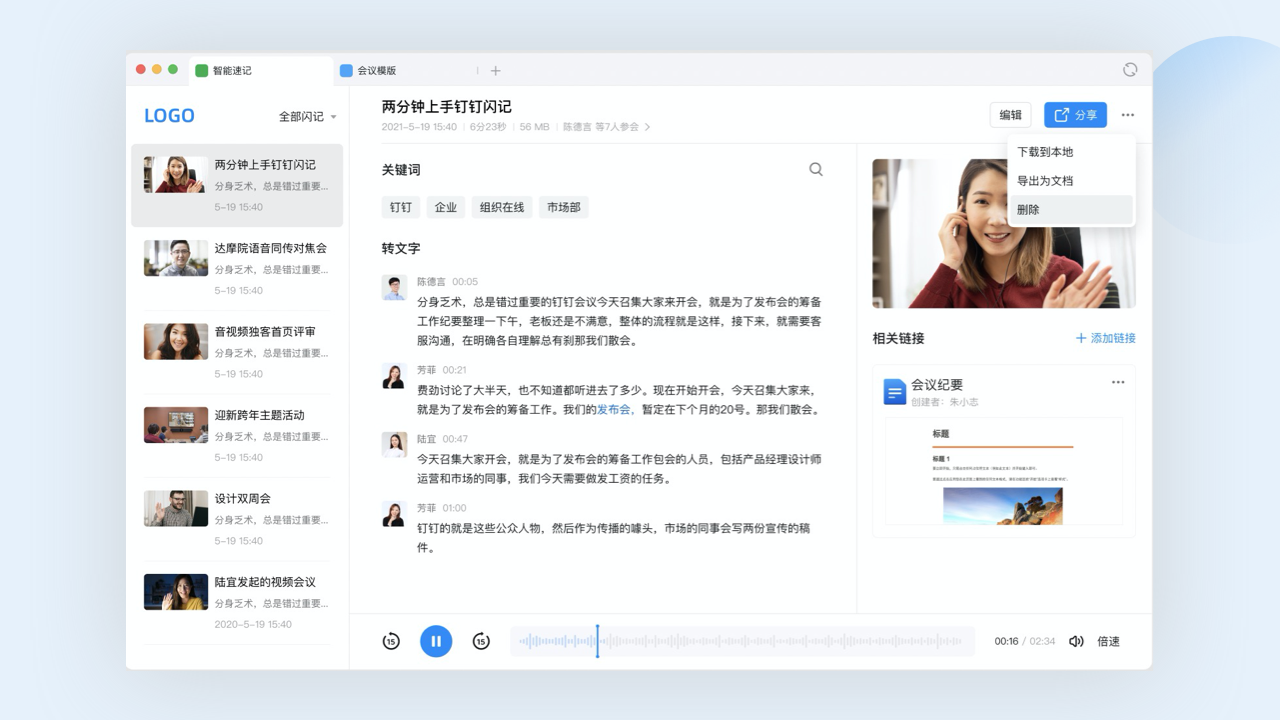Image resolution: width=1280 pixels, height=720 pixels.
Task: Open more options on the 会议纪要 card
Action: coord(1117,382)
